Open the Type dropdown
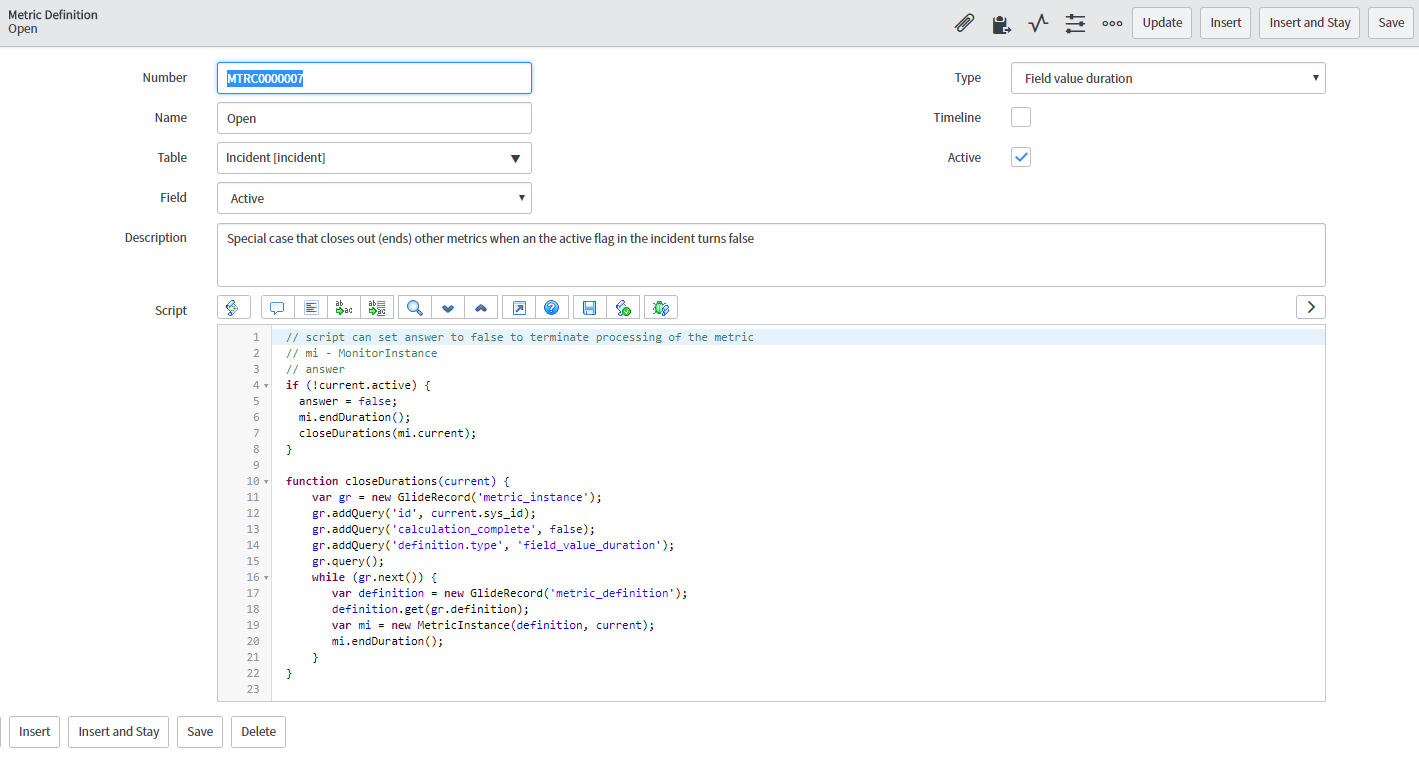This screenshot has width=1419, height=757. coord(1167,78)
